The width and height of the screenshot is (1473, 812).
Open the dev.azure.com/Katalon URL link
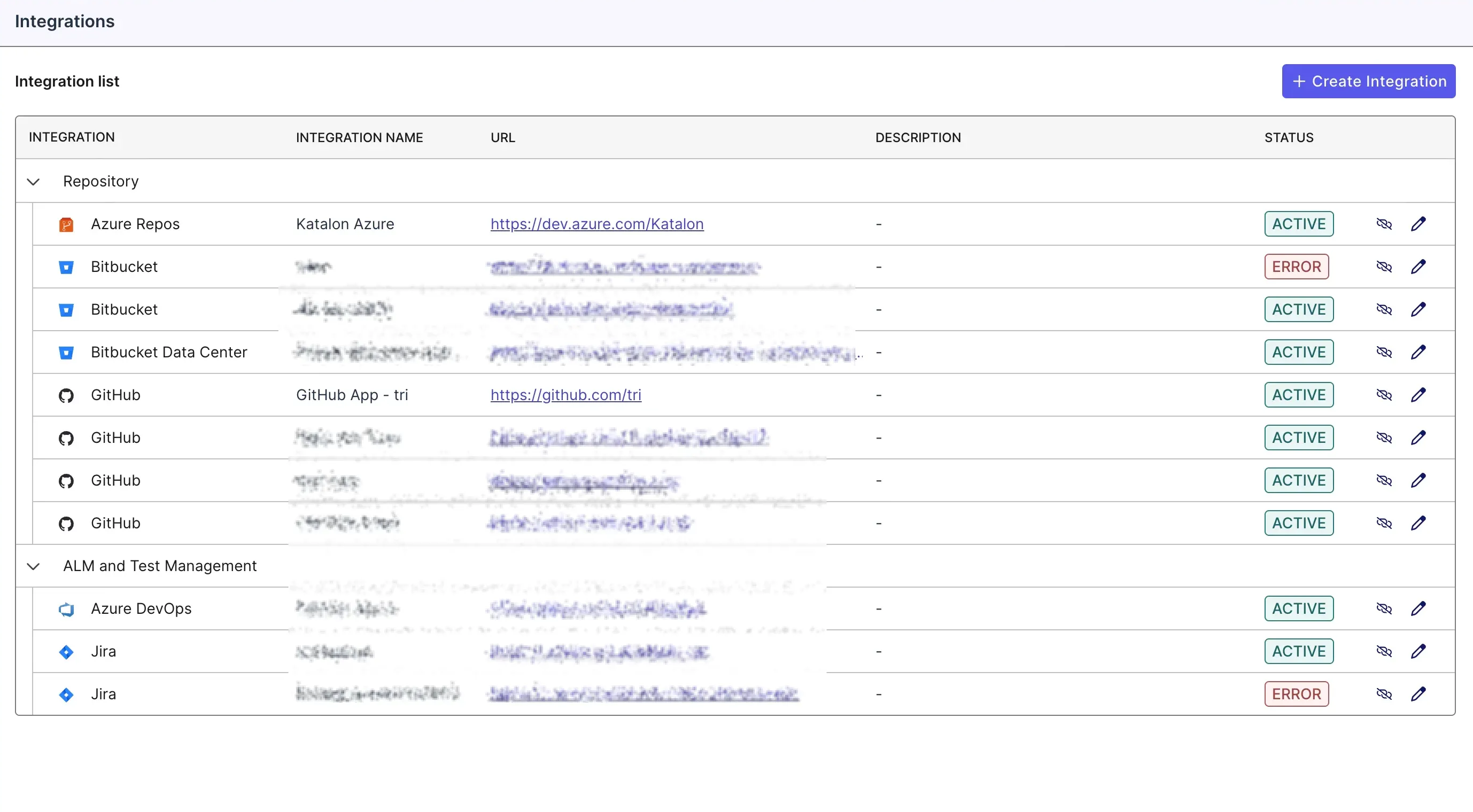click(x=596, y=224)
